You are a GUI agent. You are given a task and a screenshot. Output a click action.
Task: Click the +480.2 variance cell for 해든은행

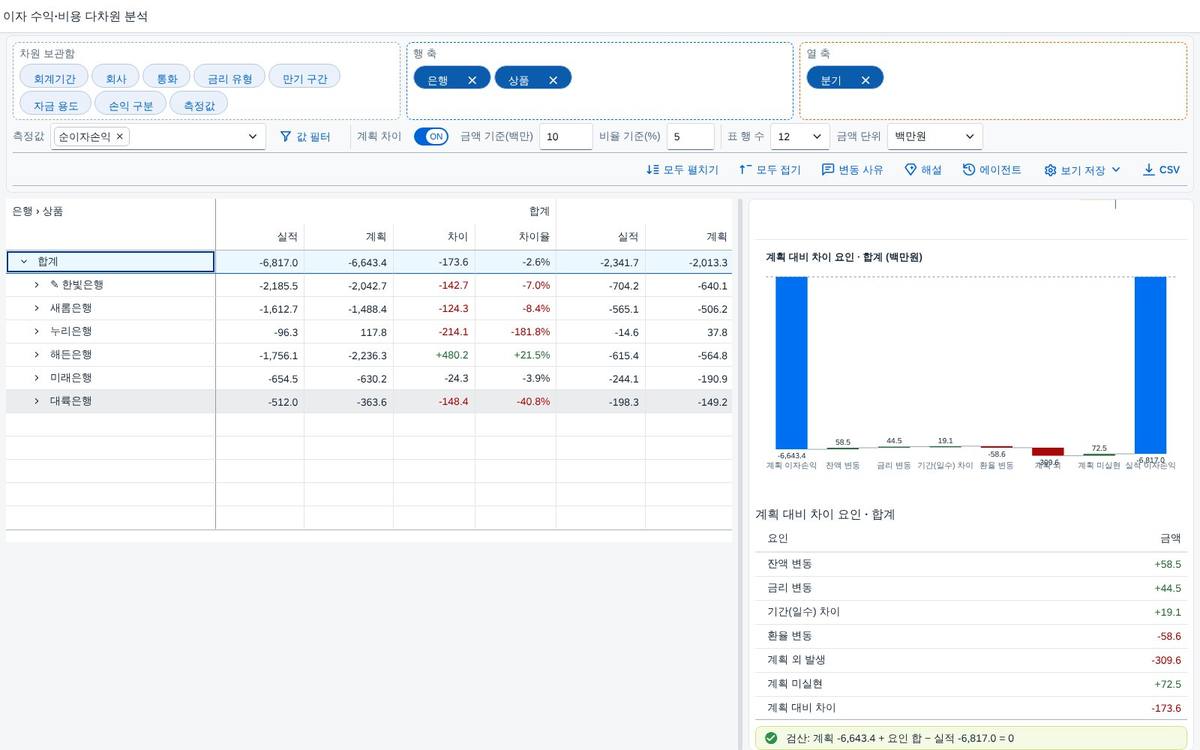point(434,355)
